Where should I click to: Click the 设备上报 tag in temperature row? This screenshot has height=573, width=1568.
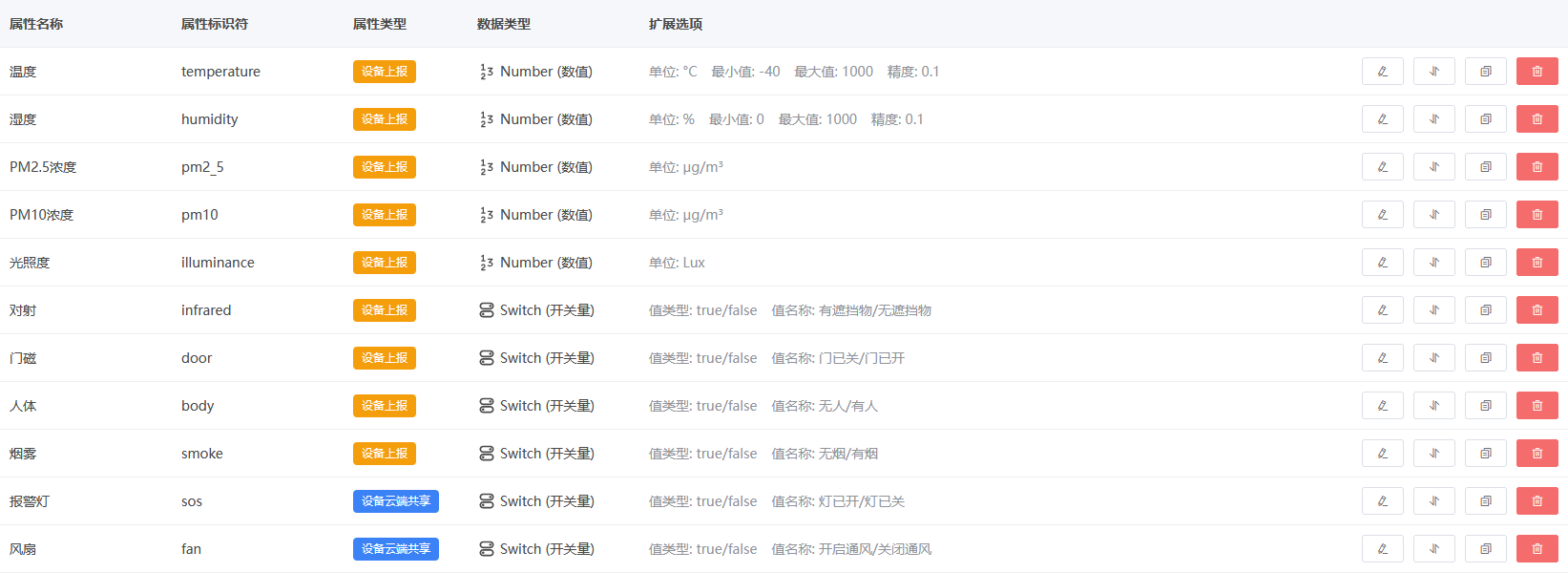click(384, 72)
